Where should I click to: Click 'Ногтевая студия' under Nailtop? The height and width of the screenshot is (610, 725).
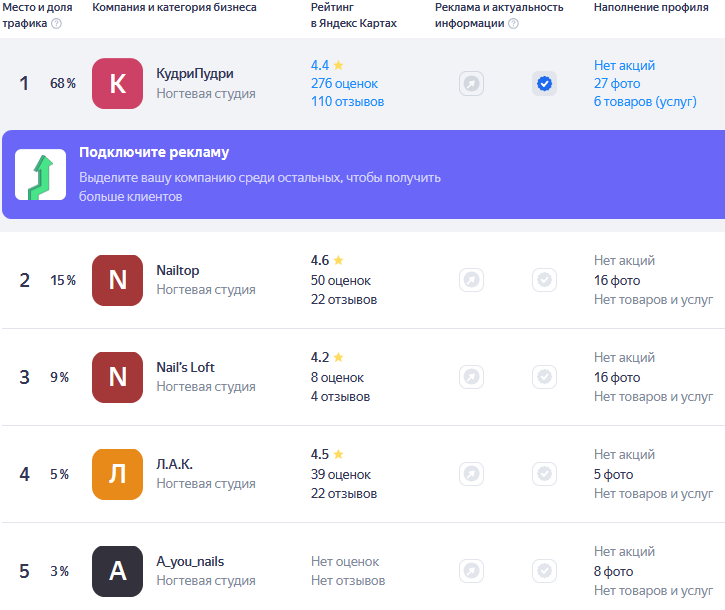(206, 290)
